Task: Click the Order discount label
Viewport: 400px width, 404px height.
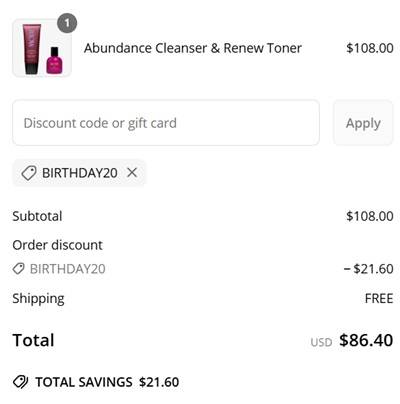Action: pyautogui.click(x=57, y=245)
